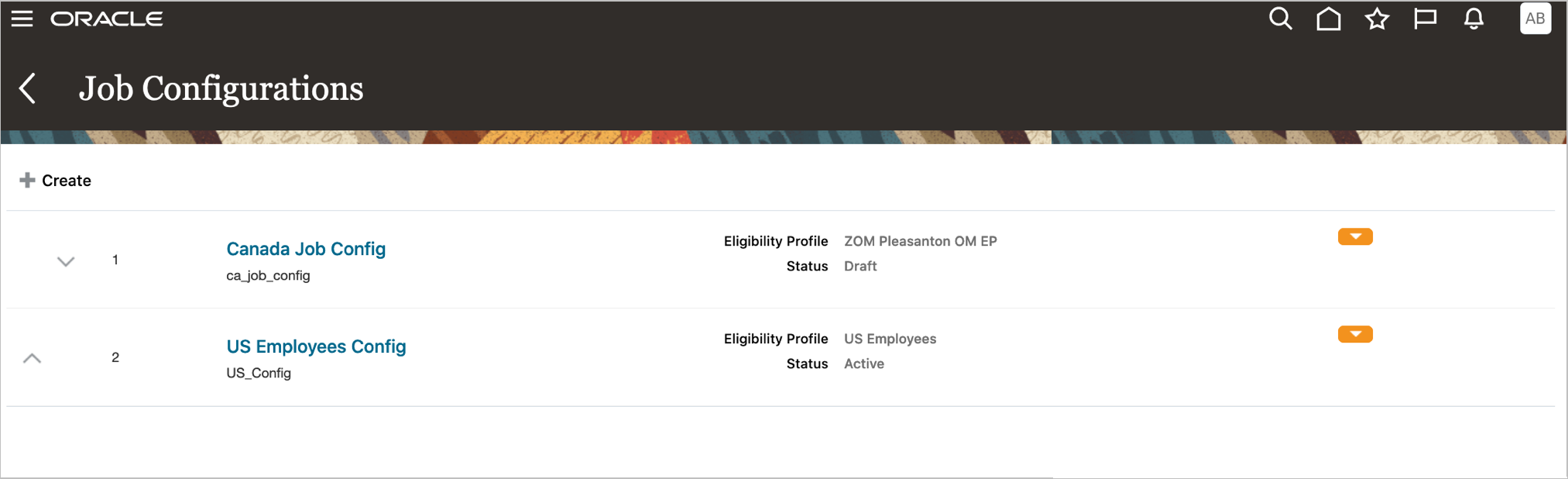Click the back arrow next to Job Configurations
The height and width of the screenshot is (479, 1568).
click(27, 88)
